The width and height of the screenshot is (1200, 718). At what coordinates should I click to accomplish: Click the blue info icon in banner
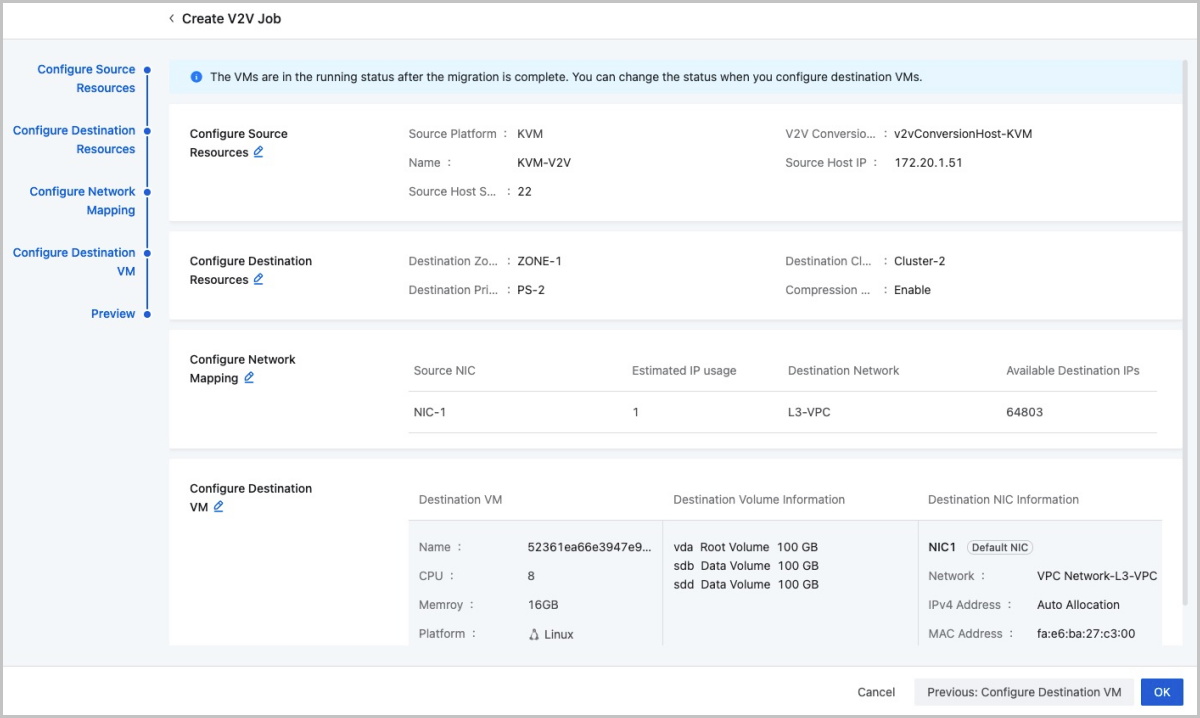[196, 77]
